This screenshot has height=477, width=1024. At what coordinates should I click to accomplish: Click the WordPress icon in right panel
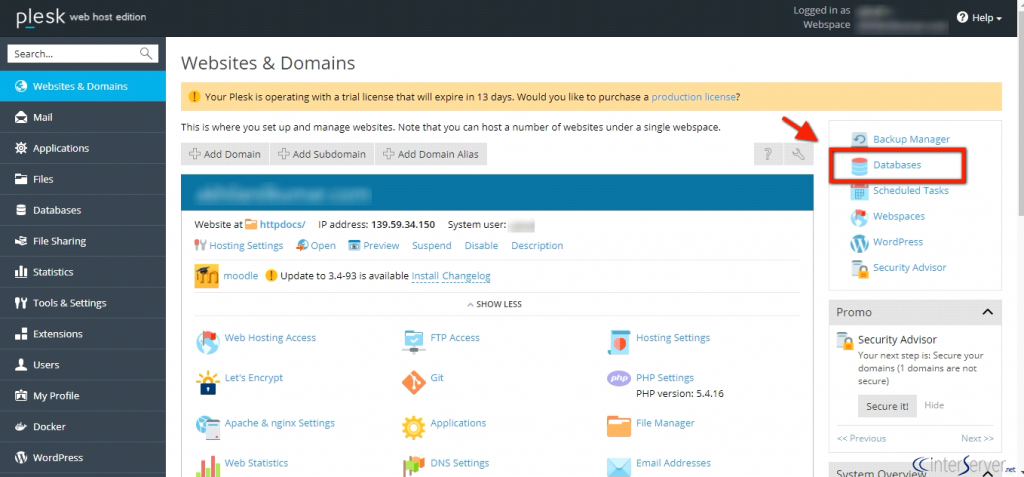click(x=859, y=242)
